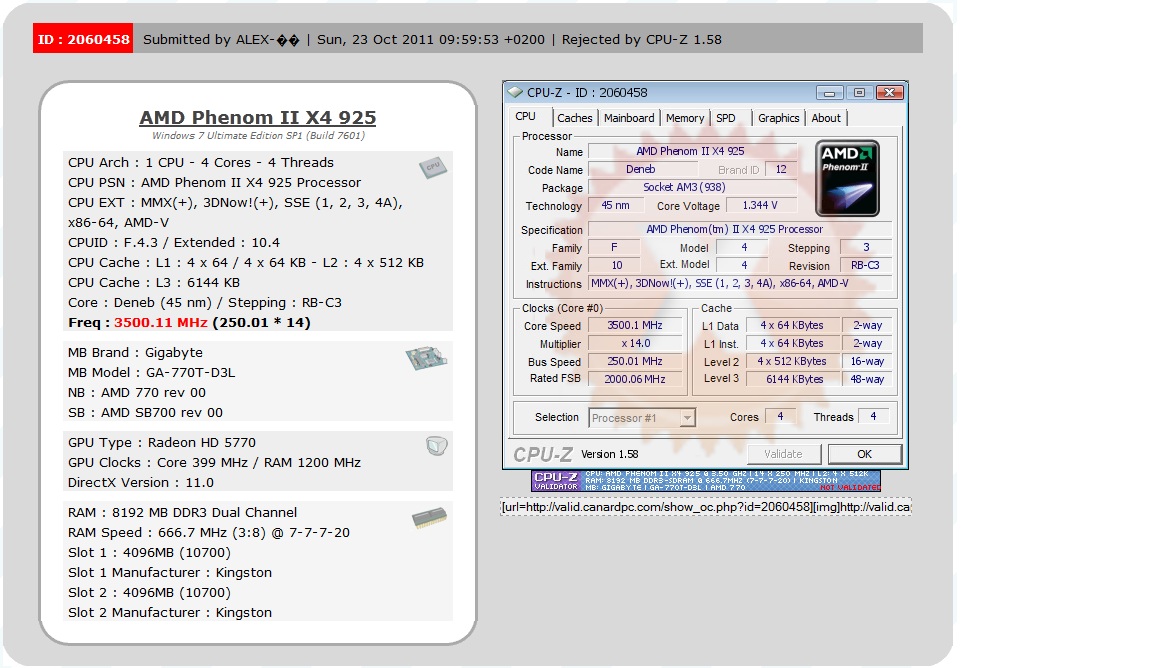Image resolution: width=1152 pixels, height=668 pixels.
Task: Click the Gigabyte motherboard icon
Action: (x=426, y=358)
